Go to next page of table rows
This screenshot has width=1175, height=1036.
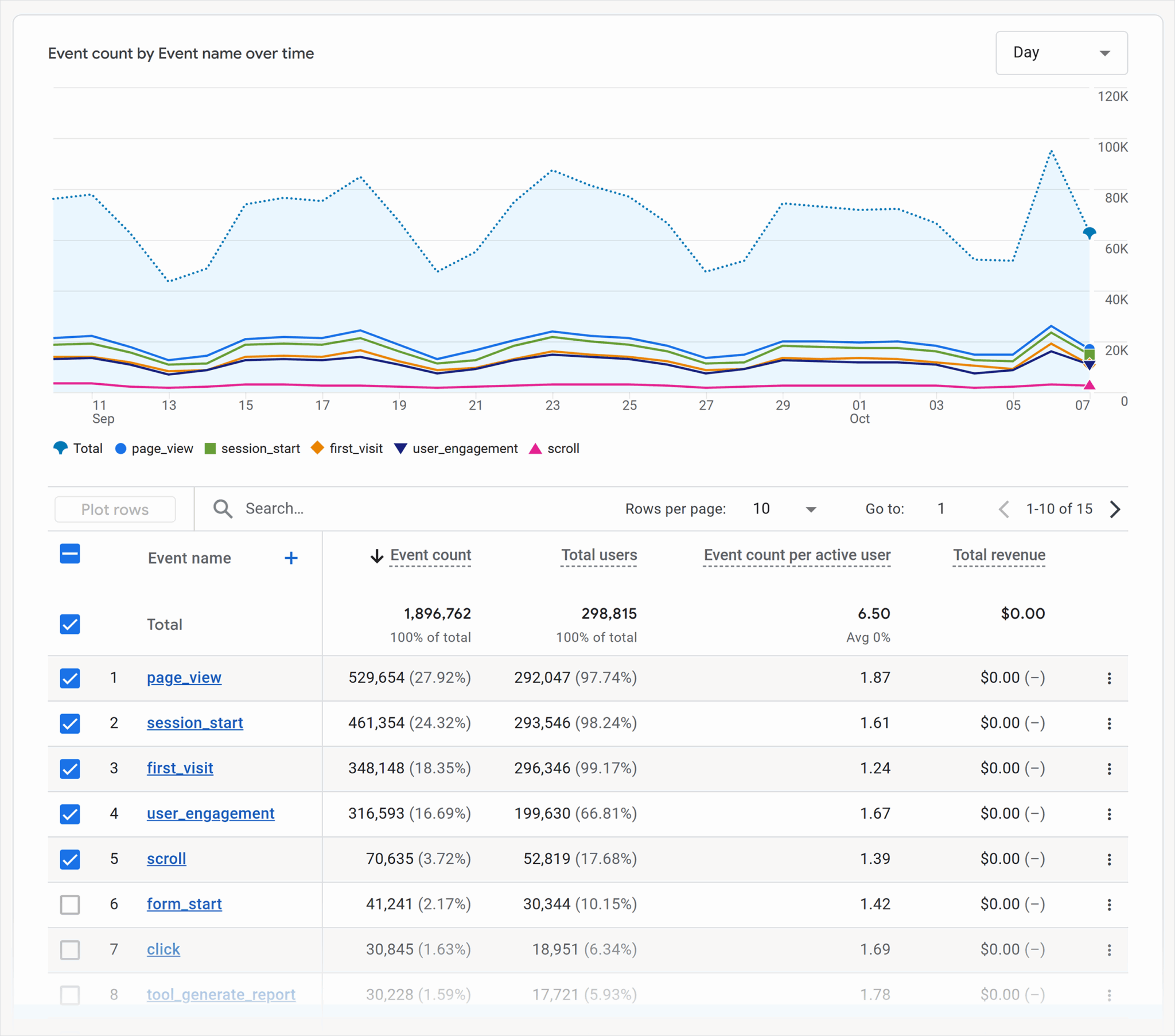1115,509
